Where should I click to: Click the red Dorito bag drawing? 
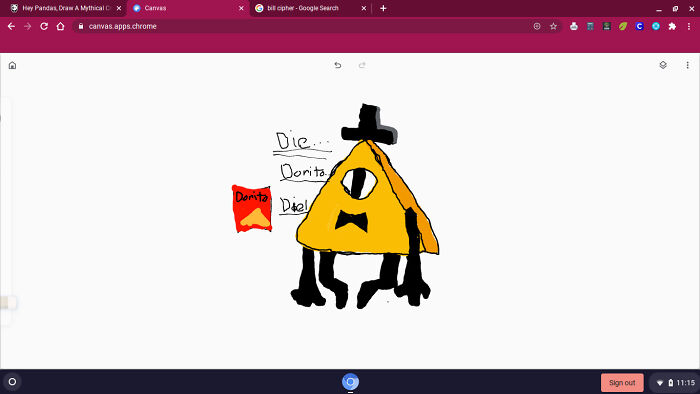click(x=252, y=208)
